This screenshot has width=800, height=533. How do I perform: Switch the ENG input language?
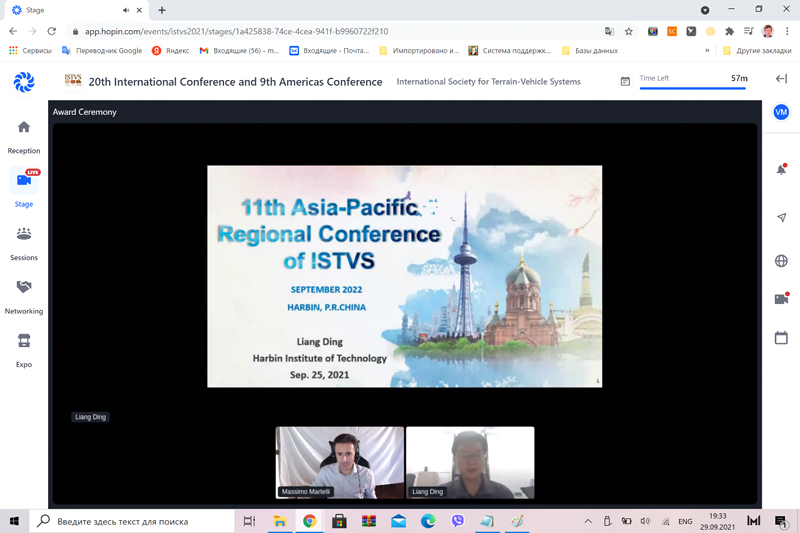click(x=685, y=521)
